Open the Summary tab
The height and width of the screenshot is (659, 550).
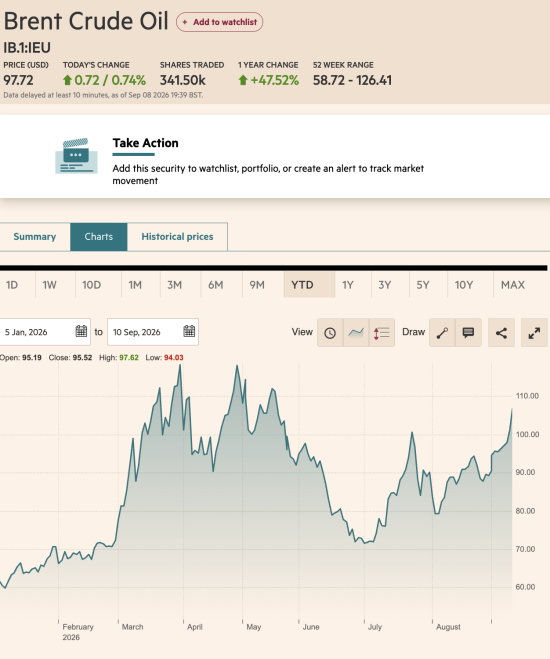tap(34, 237)
